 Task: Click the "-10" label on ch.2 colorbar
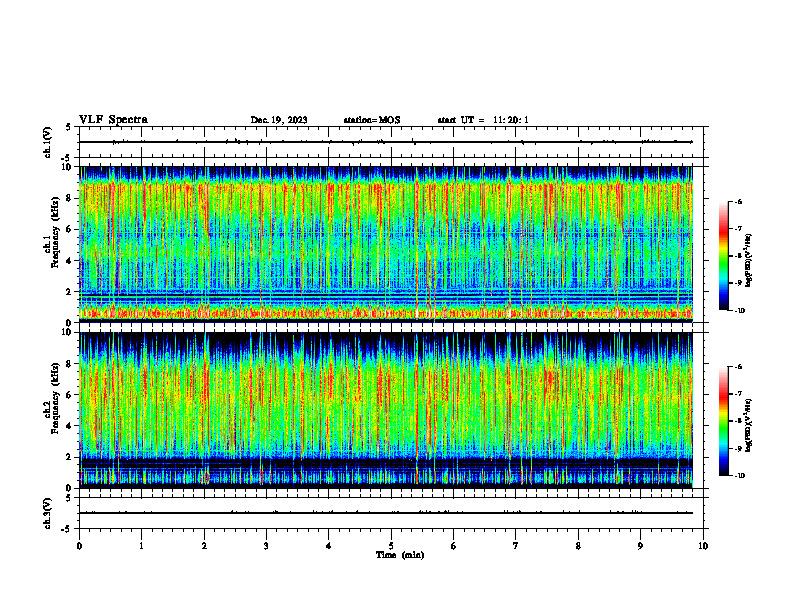click(x=739, y=475)
